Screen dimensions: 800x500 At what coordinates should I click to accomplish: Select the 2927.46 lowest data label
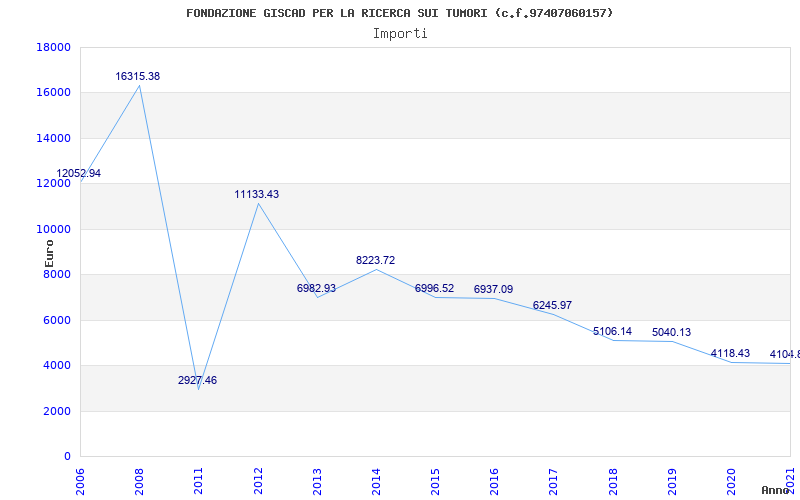[197, 380]
